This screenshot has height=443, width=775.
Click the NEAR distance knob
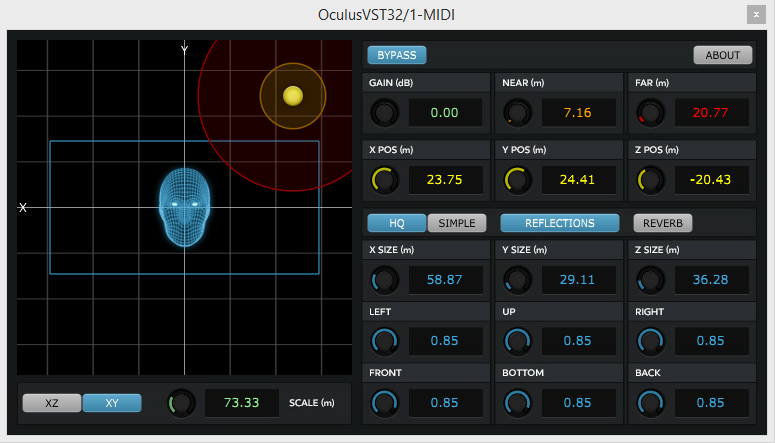pos(517,113)
